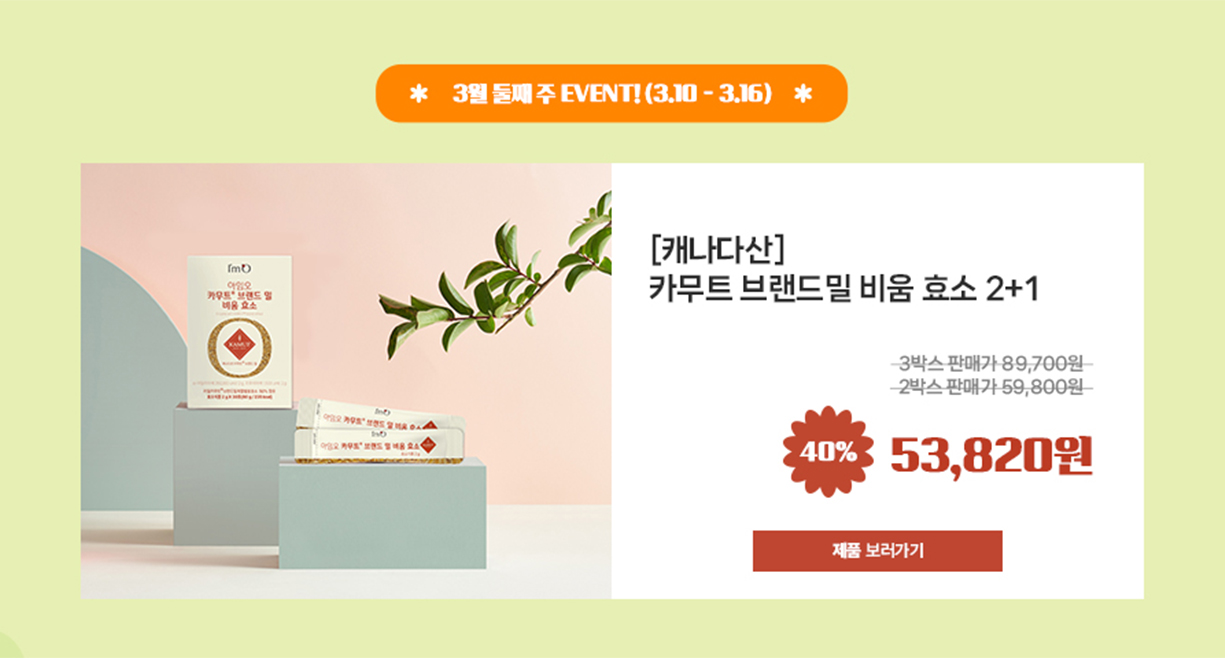This screenshot has width=1225, height=658.
Task: Click the struck-through 2박스 판매가 59,800원 price
Action: tap(991, 387)
